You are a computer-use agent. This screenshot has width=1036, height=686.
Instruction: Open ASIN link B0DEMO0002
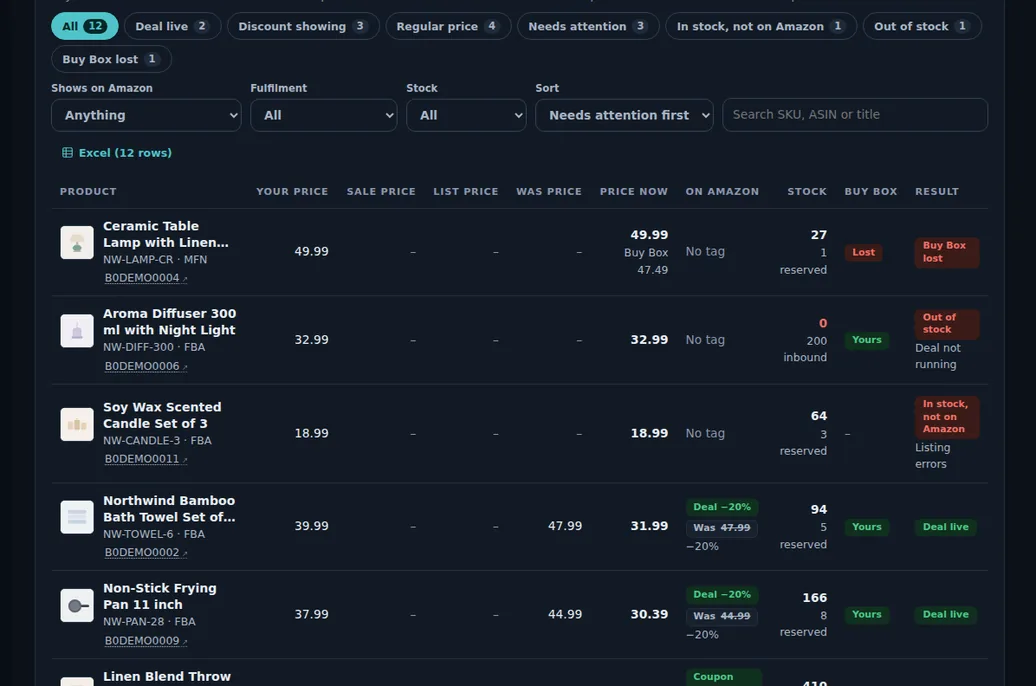tap(145, 553)
